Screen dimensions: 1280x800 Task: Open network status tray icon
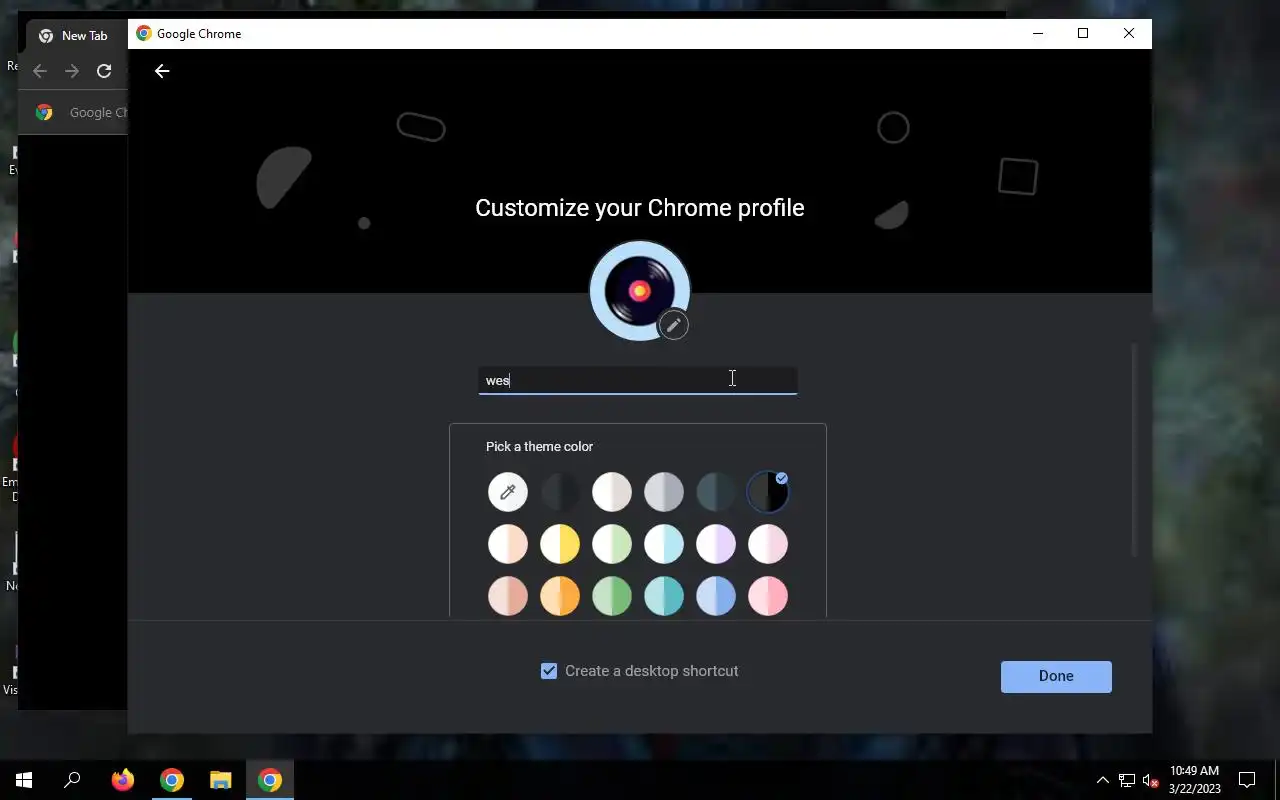[x=1127, y=780]
